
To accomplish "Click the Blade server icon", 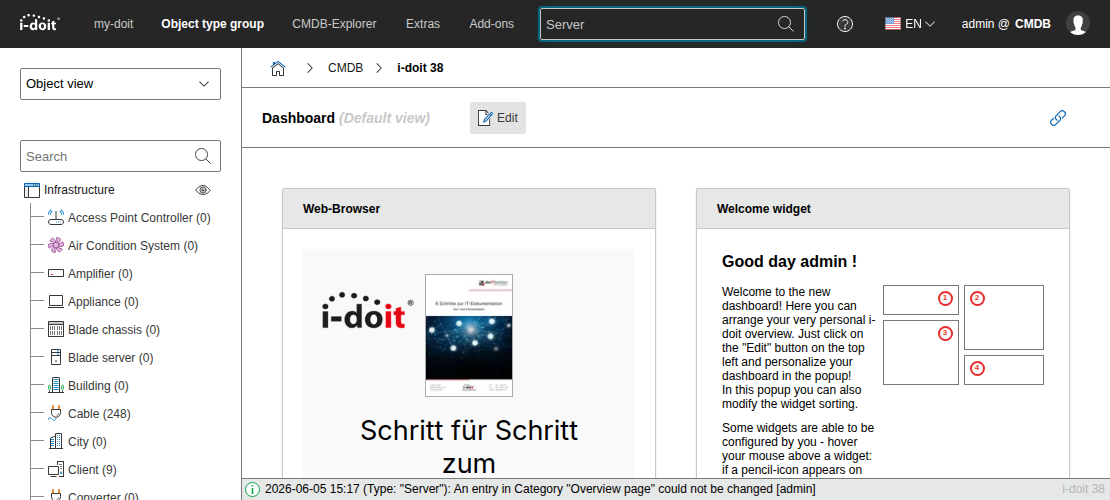I will point(56,358).
